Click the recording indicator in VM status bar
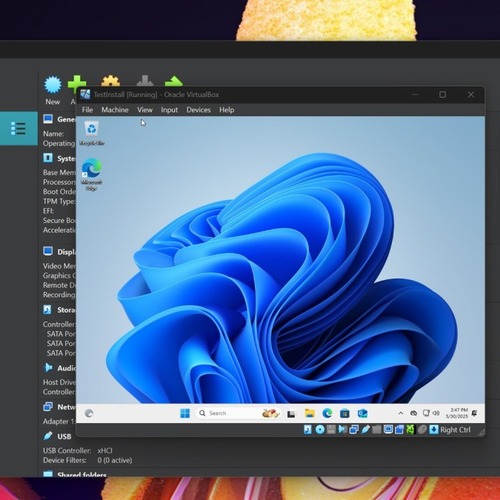 tap(399, 430)
